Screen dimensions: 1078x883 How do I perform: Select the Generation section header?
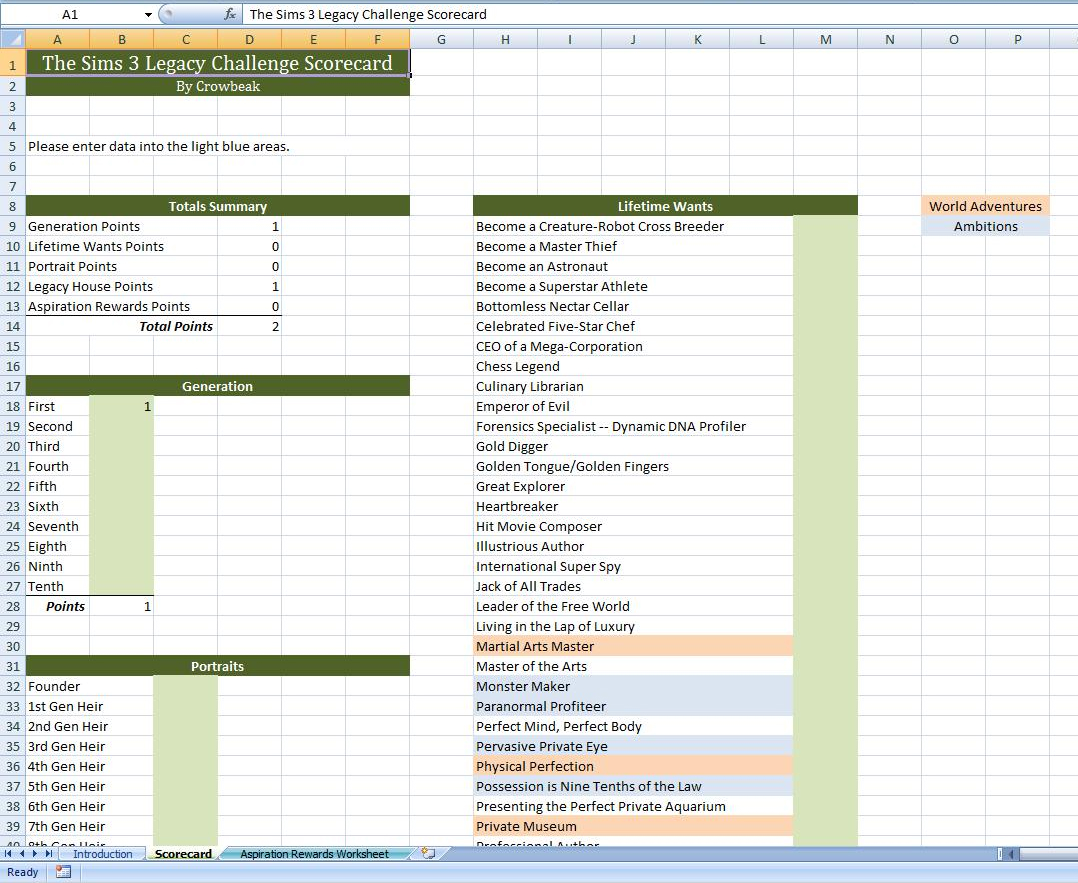click(x=218, y=386)
